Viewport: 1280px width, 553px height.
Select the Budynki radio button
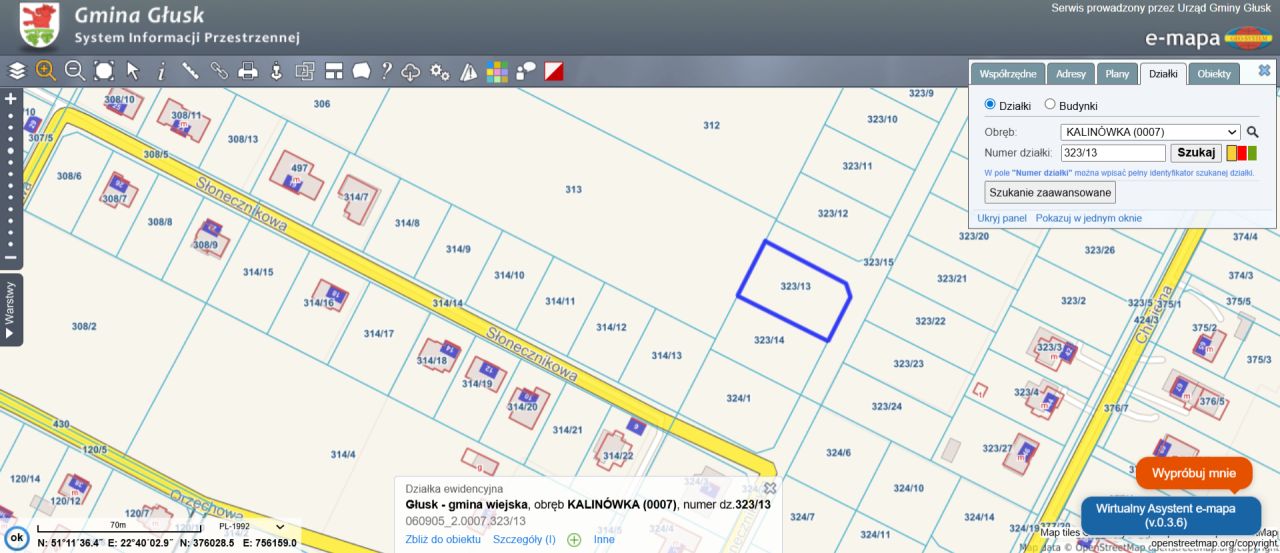1050,105
